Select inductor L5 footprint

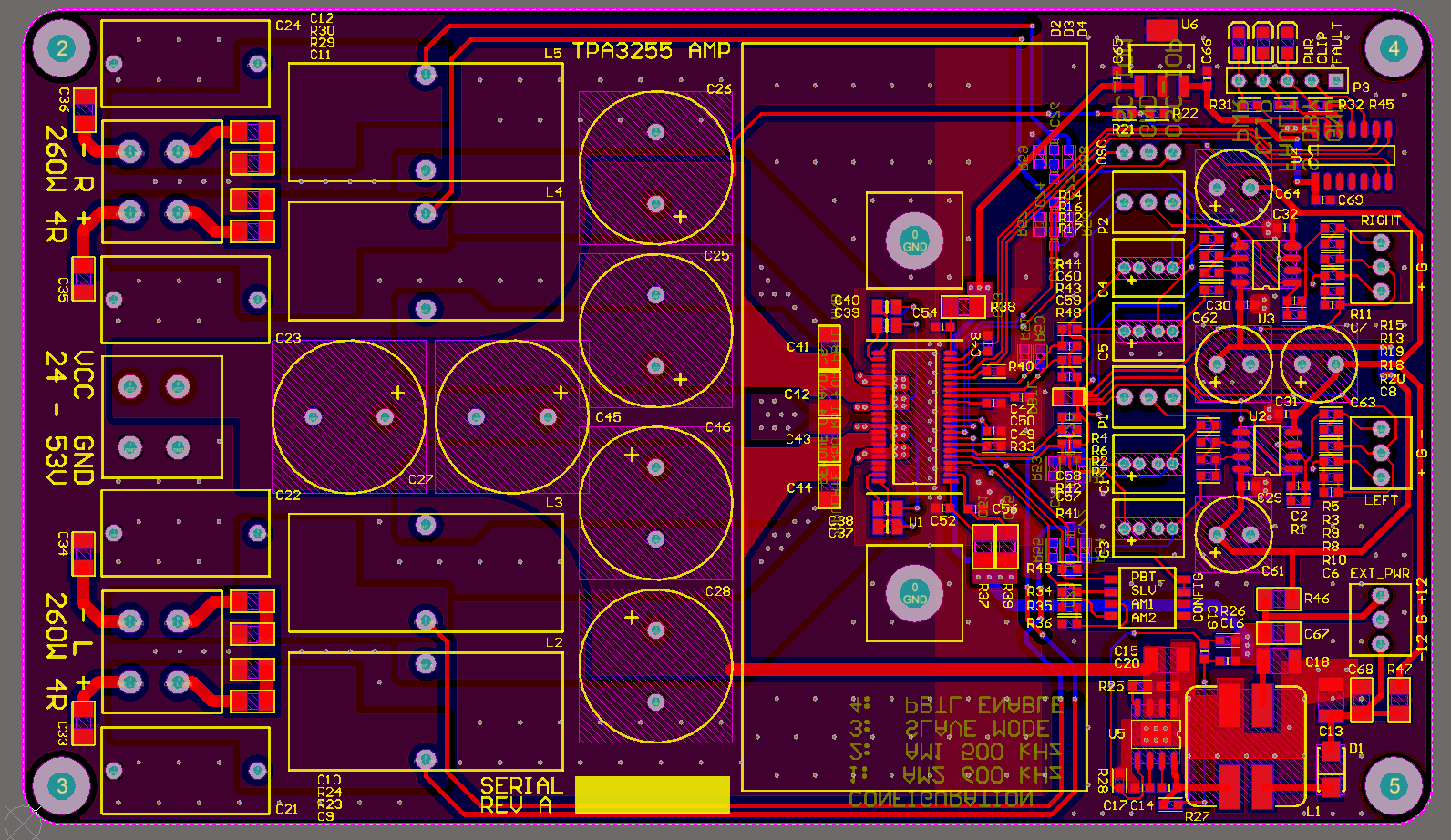tap(426, 122)
